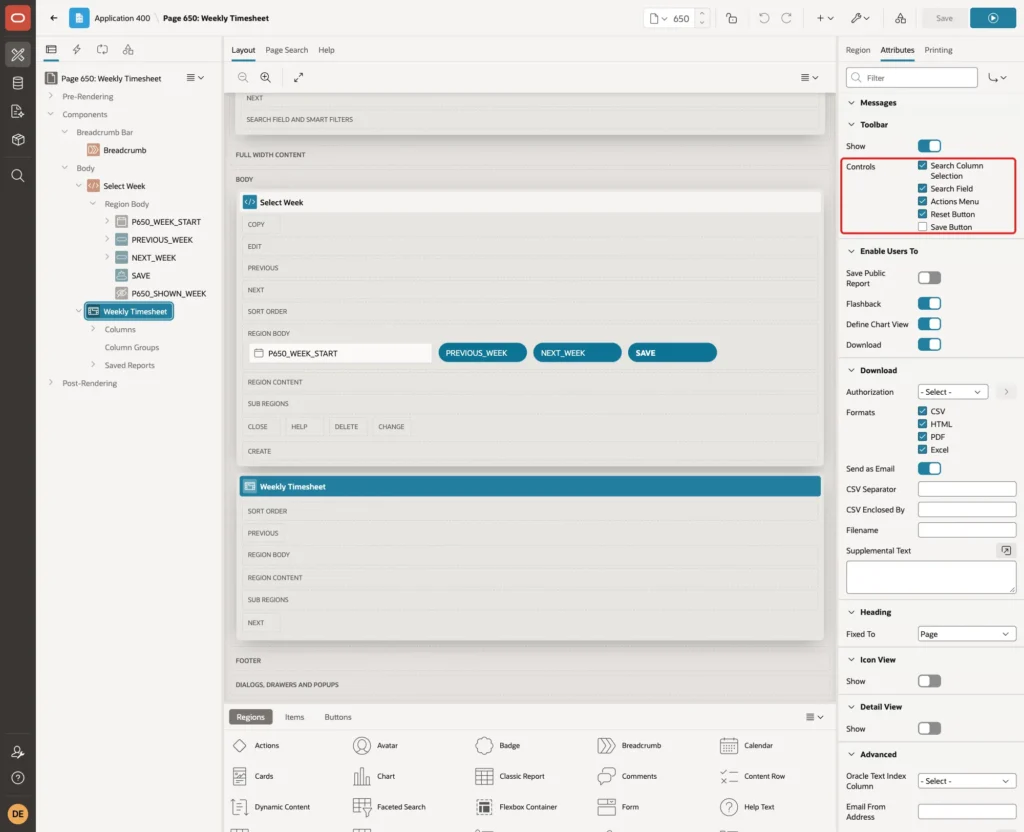Viewport: 1024px width, 832px height.
Task: Uncheck the PDF download format
Action: click(x=922, y=436)
